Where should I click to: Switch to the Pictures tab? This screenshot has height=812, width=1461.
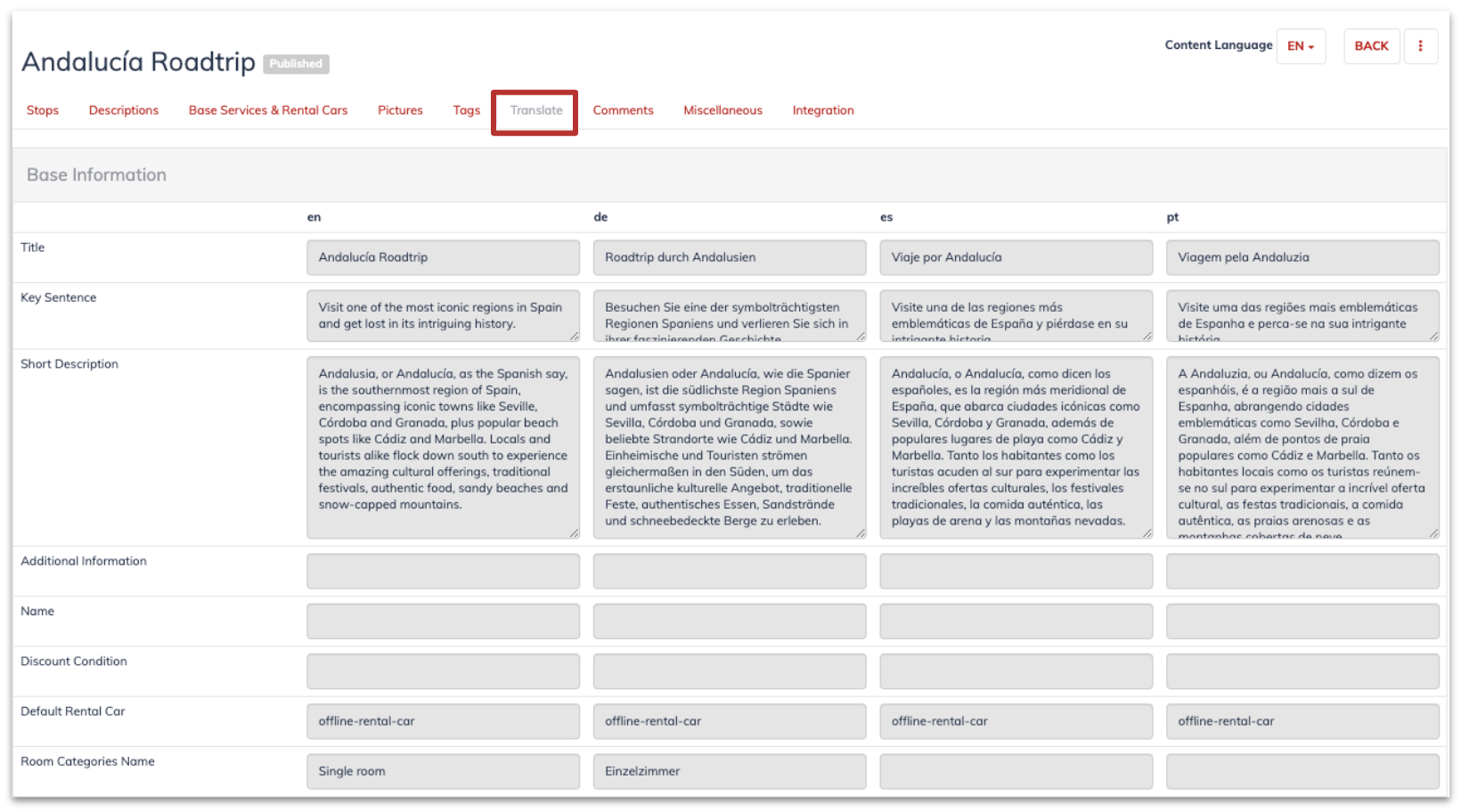click(x=400, y=110)
